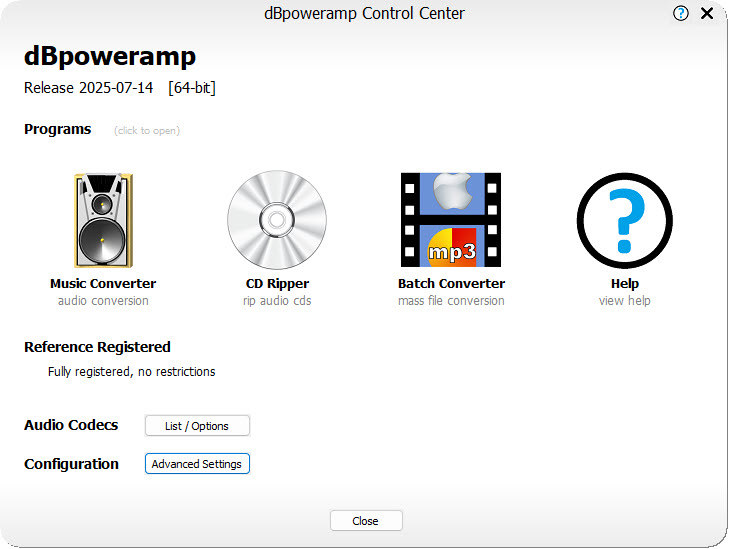Click the 'view help' subtitle

point(625,301)
